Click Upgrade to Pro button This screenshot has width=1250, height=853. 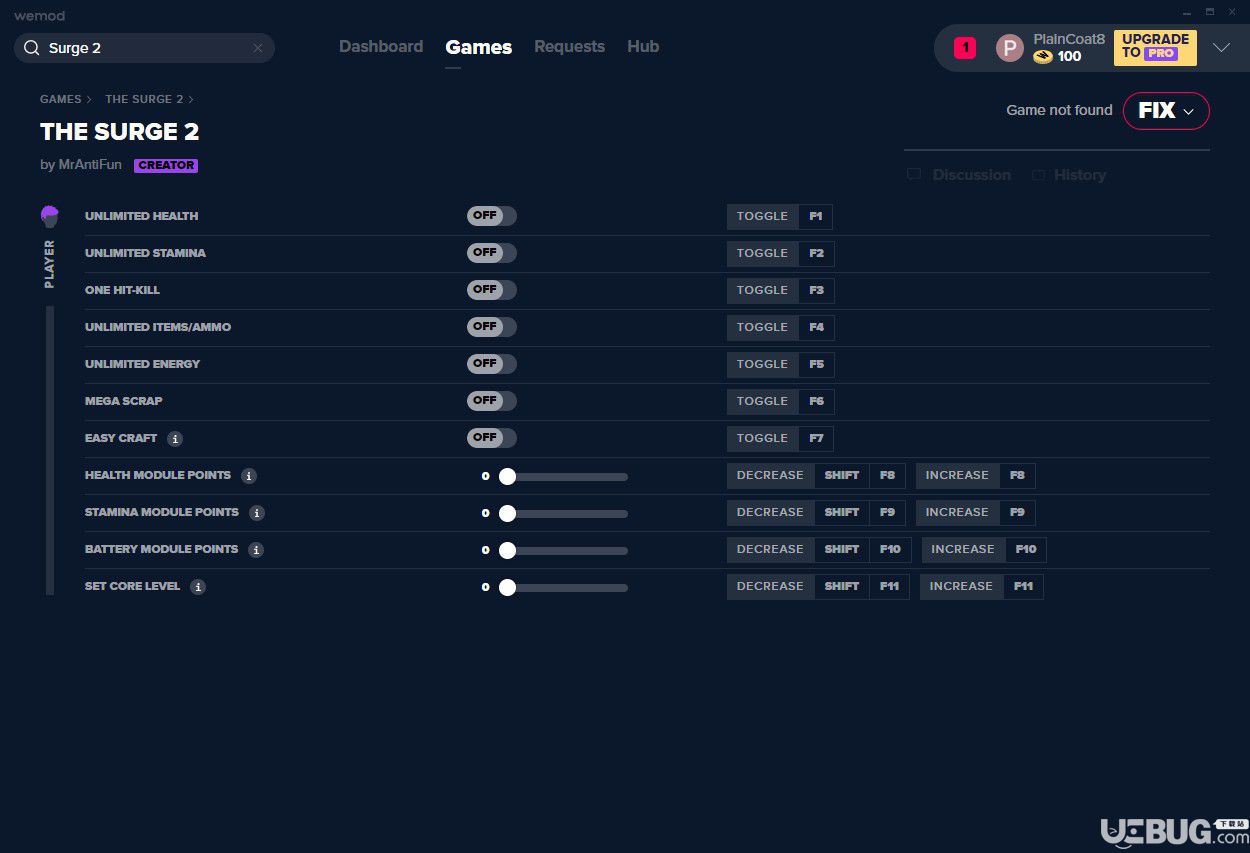tap(1155, 47)
